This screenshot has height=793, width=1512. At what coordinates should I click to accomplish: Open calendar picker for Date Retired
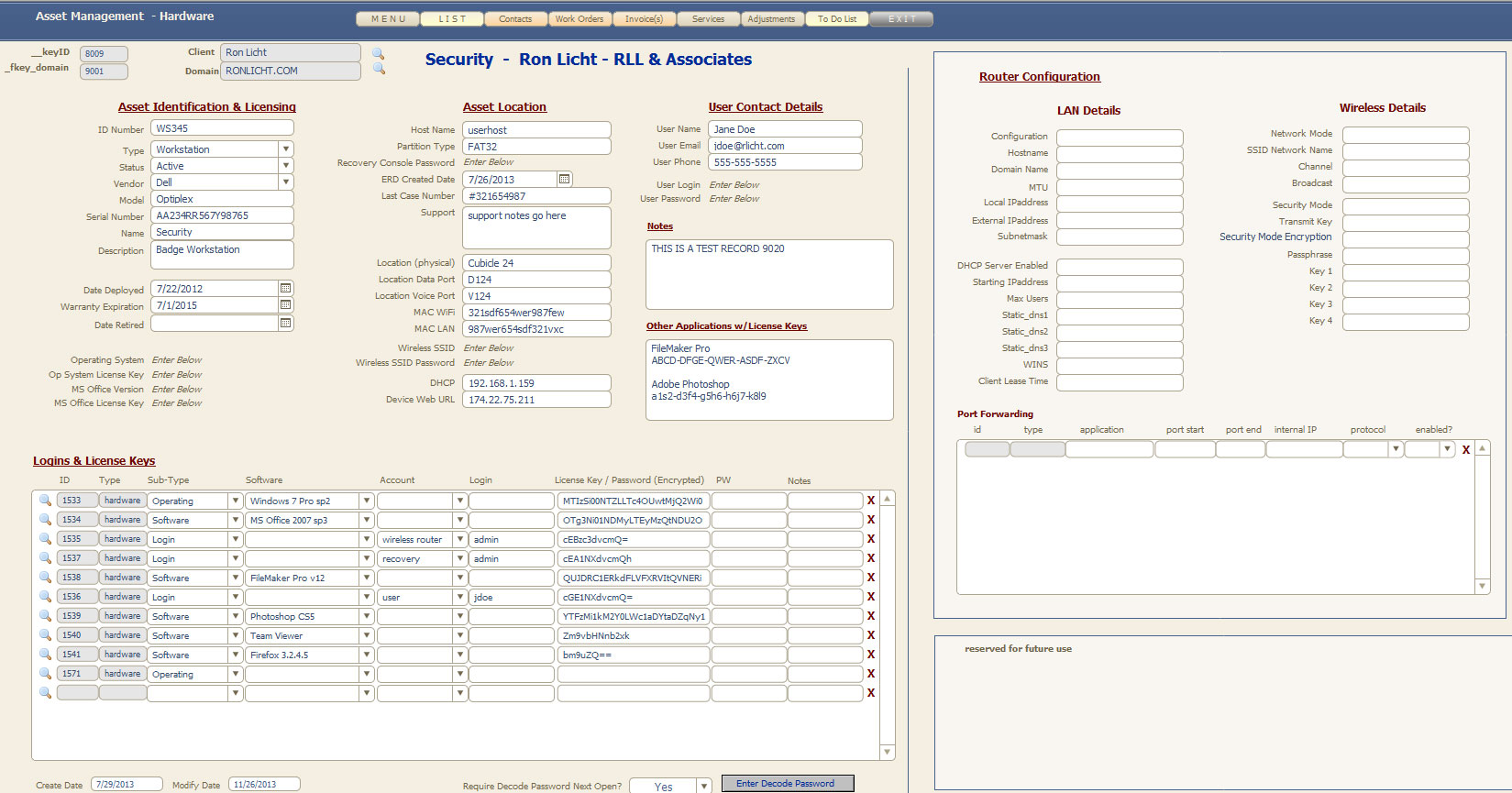(286, 324)
